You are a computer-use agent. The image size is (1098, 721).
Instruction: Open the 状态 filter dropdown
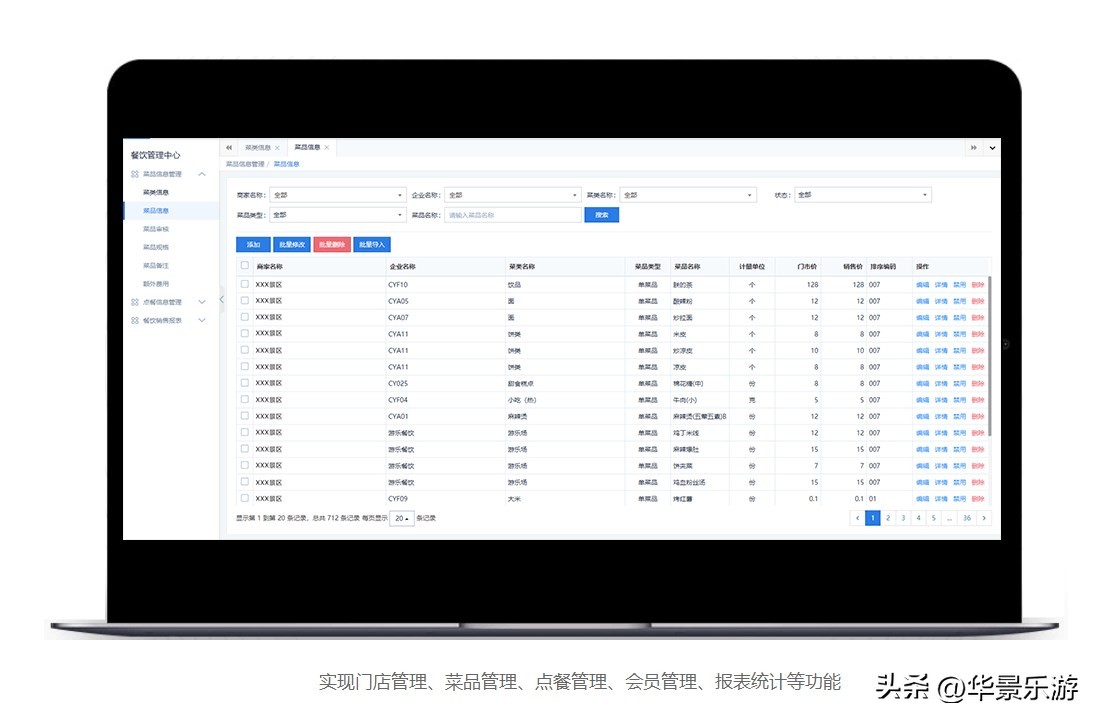coord(863,195)
